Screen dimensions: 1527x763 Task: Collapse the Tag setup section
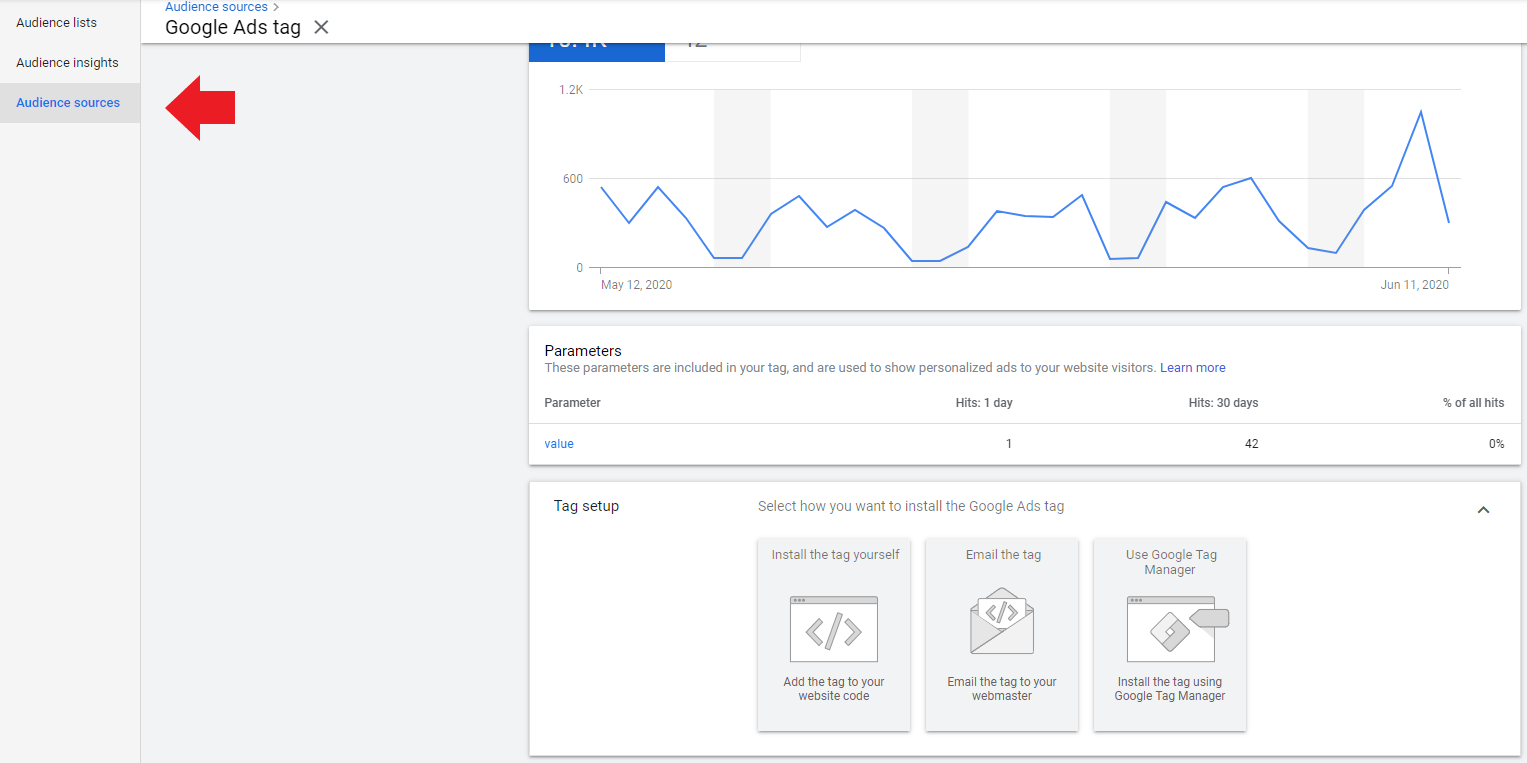click(1483, 510)
